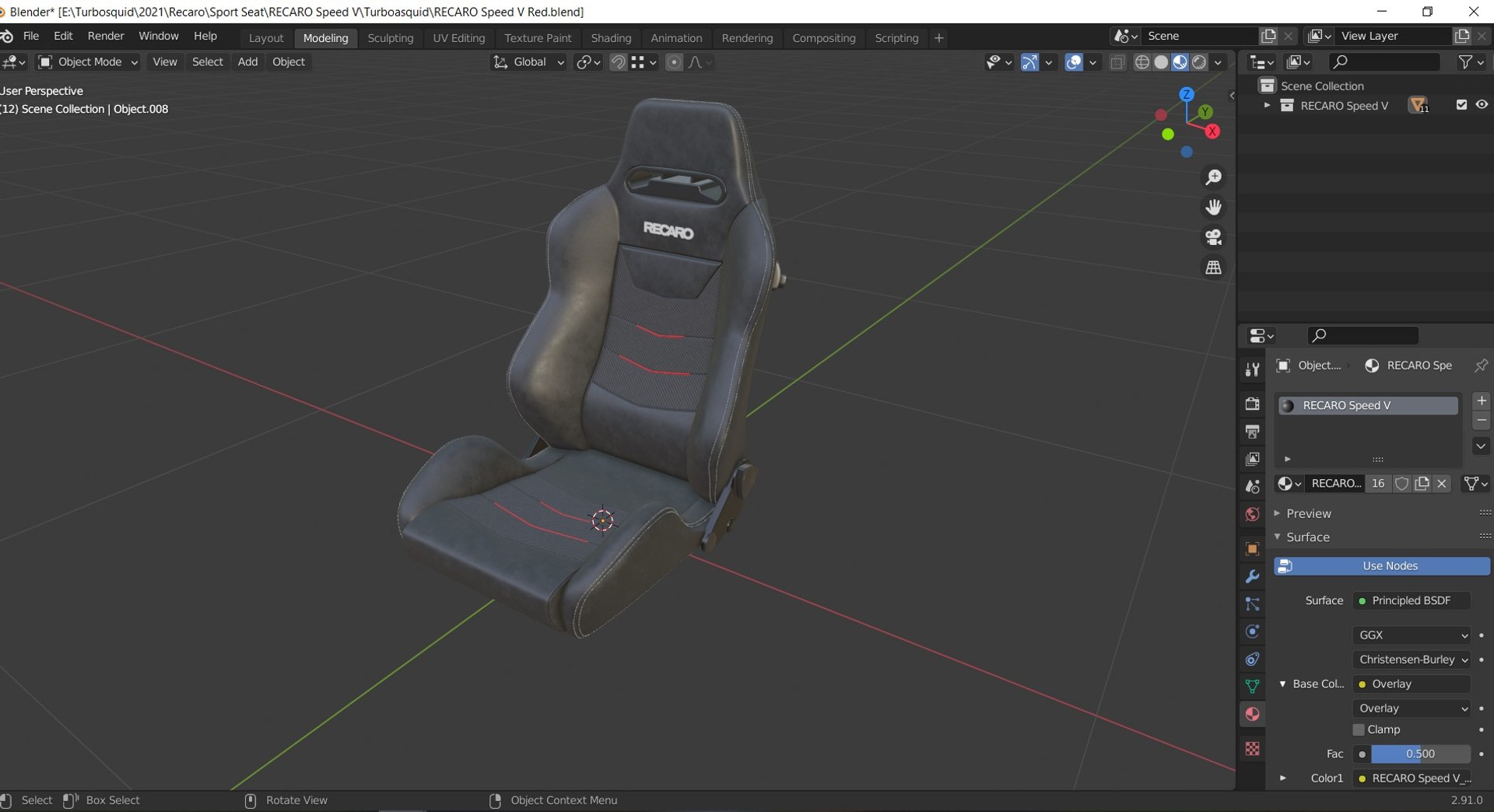The image size is (1494, 812).
Task: Click the Blender logo menu icon
Action: (x=6, y=37)
